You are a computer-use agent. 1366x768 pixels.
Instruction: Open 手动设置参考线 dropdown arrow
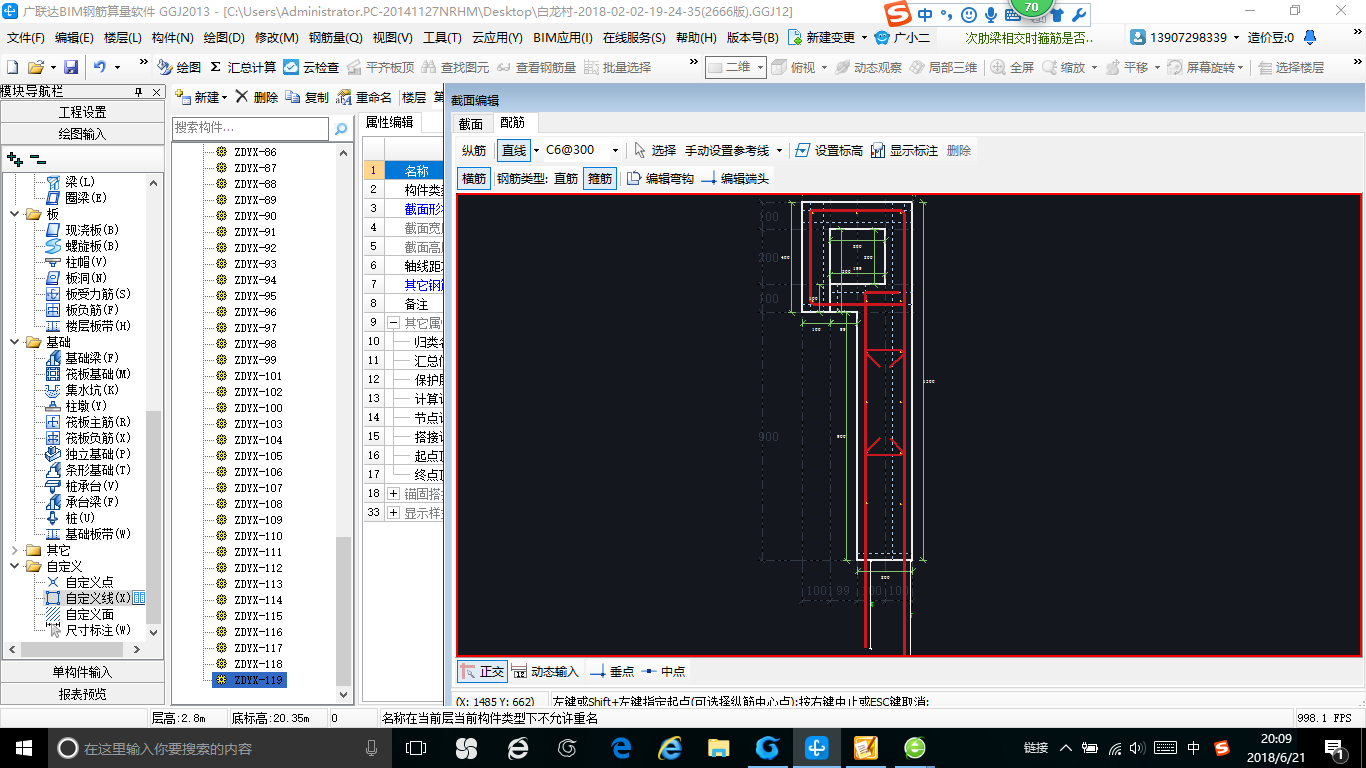pyautogui.click(x=779, y=150)
